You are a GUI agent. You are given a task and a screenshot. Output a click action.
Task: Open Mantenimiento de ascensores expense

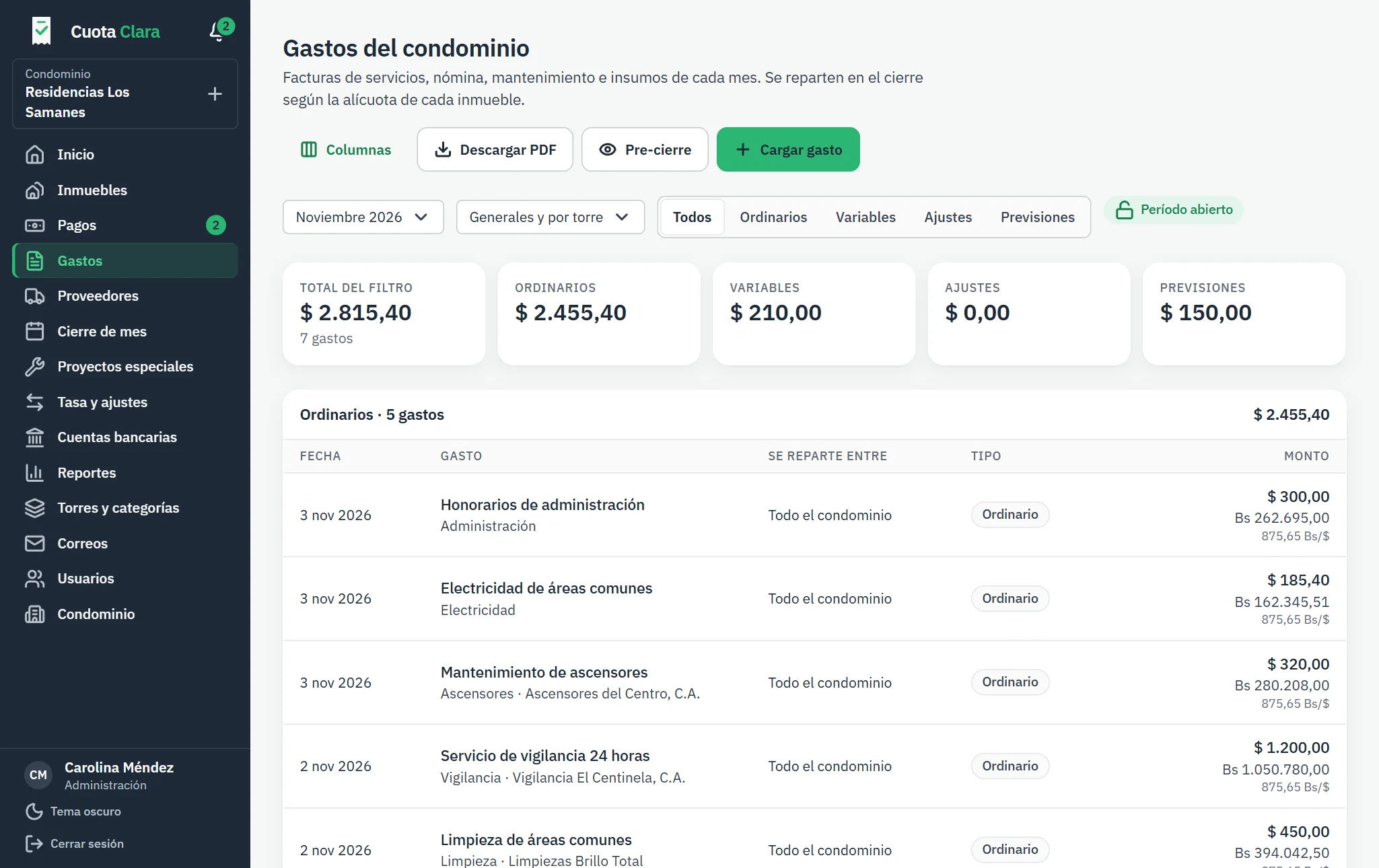pyautogui.click(x=814, y=683)
